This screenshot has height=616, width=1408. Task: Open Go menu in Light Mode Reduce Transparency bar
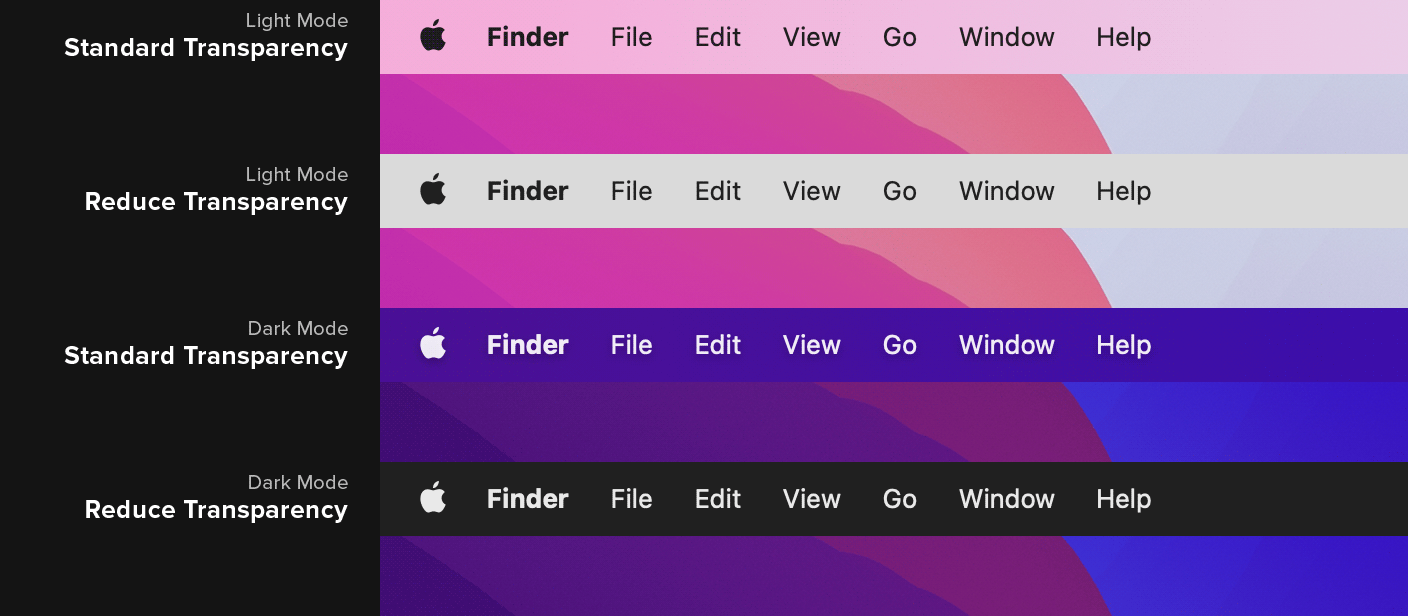point(900,191)
